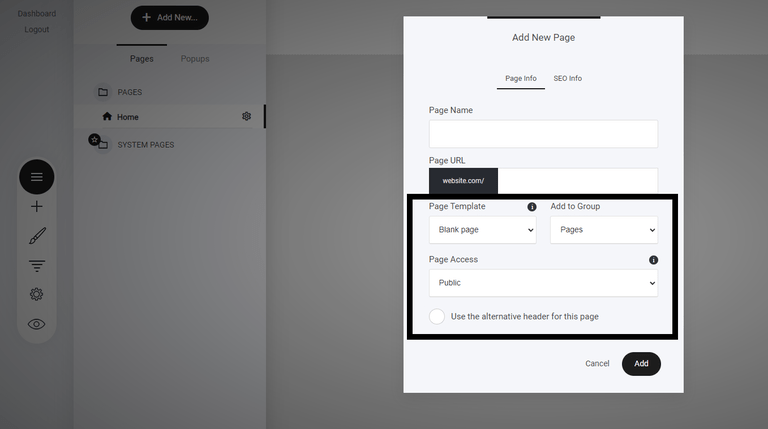Screen dimensions: 768x429
Task: Click the Dashboard link
Action: (x=37, y=14)
